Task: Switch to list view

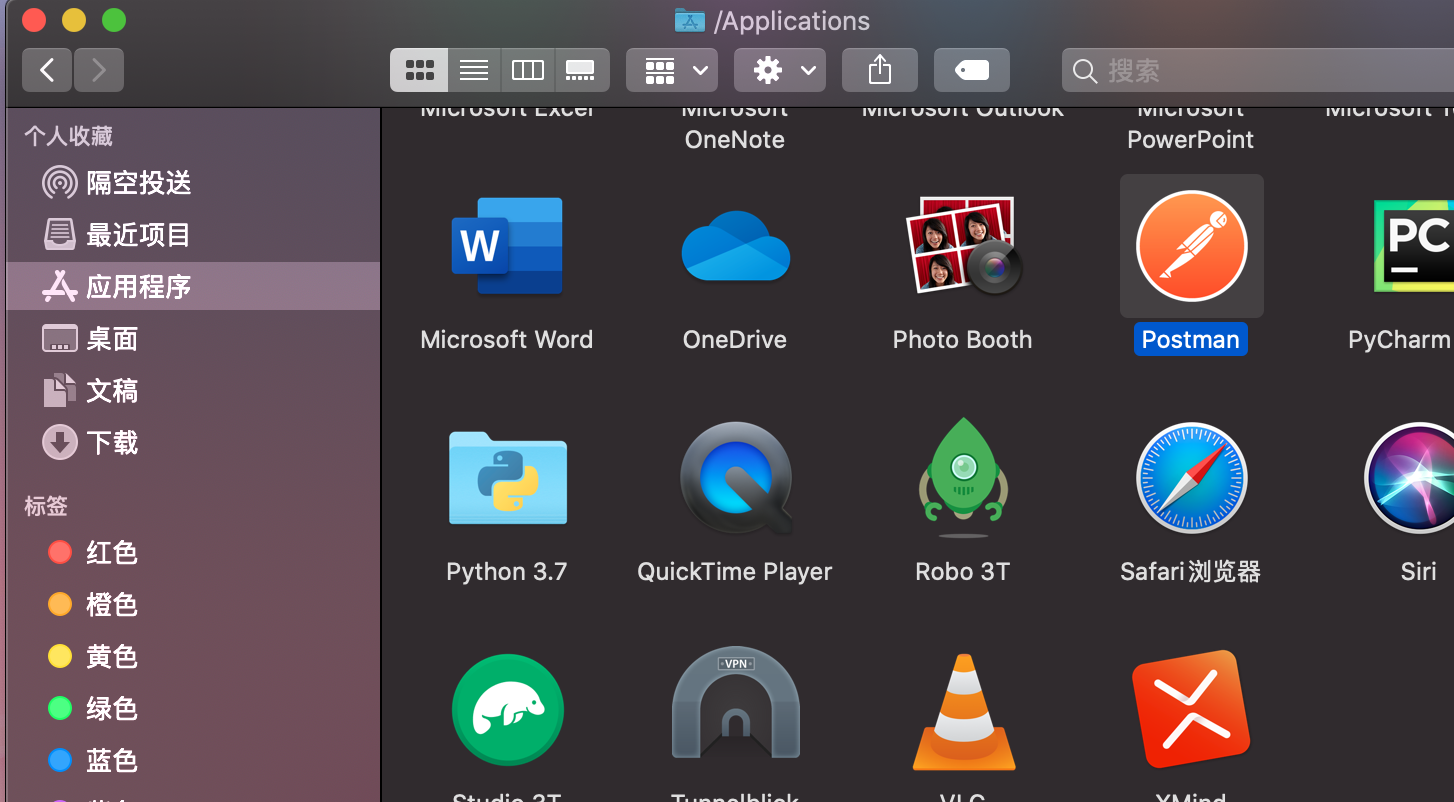Action: coord(474,70)
